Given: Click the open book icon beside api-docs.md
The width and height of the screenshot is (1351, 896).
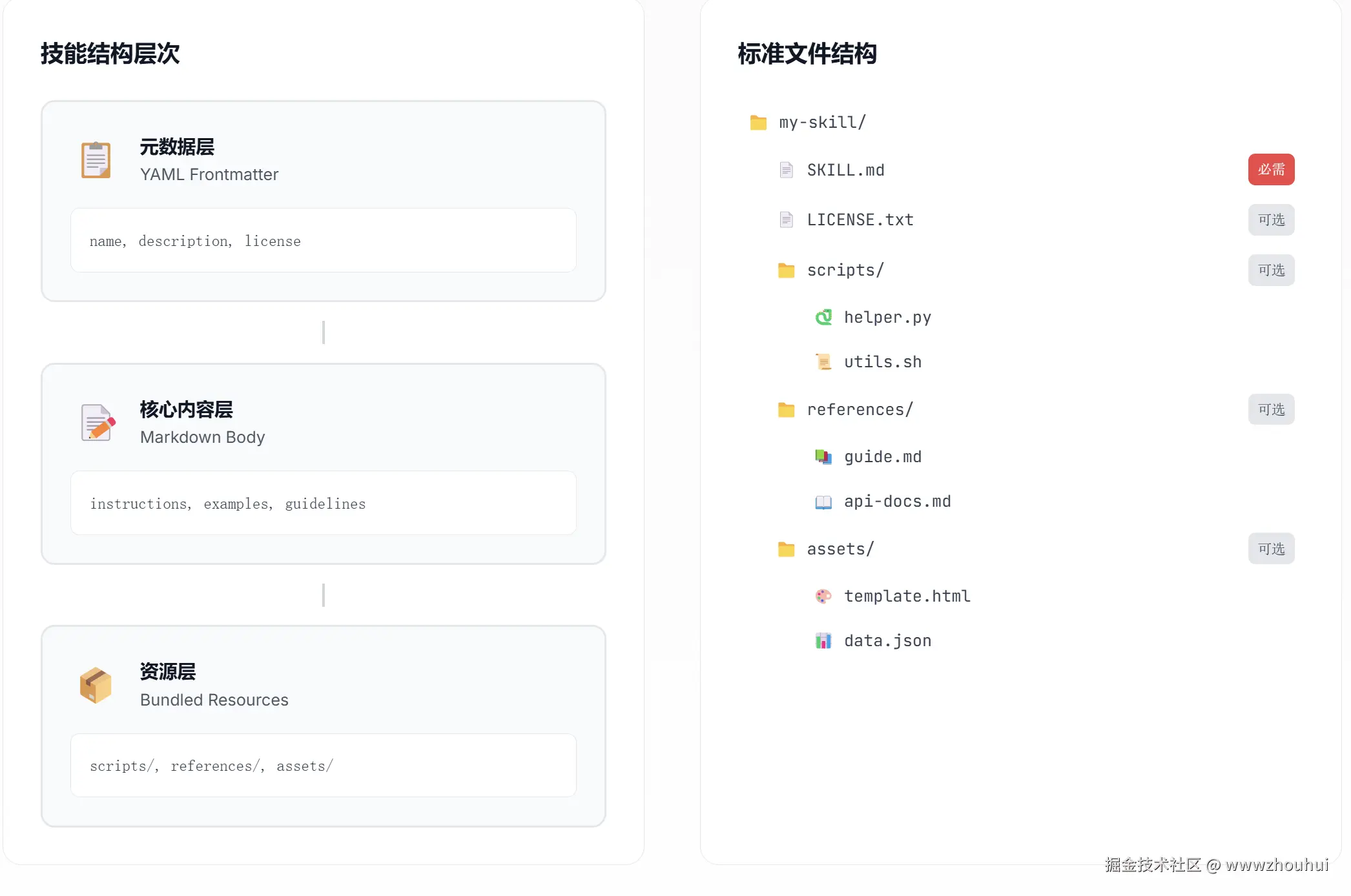Looking at the screenshot, I should point(823,502).
